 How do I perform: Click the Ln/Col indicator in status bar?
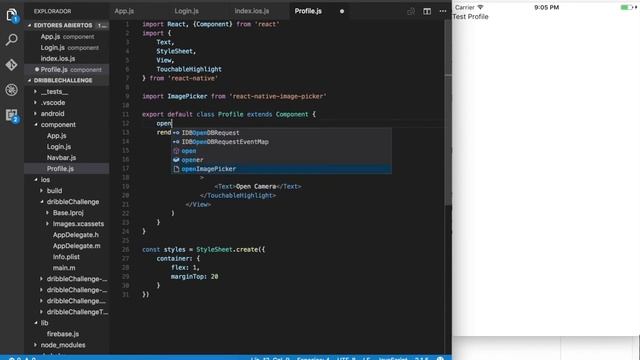(270, 358)
